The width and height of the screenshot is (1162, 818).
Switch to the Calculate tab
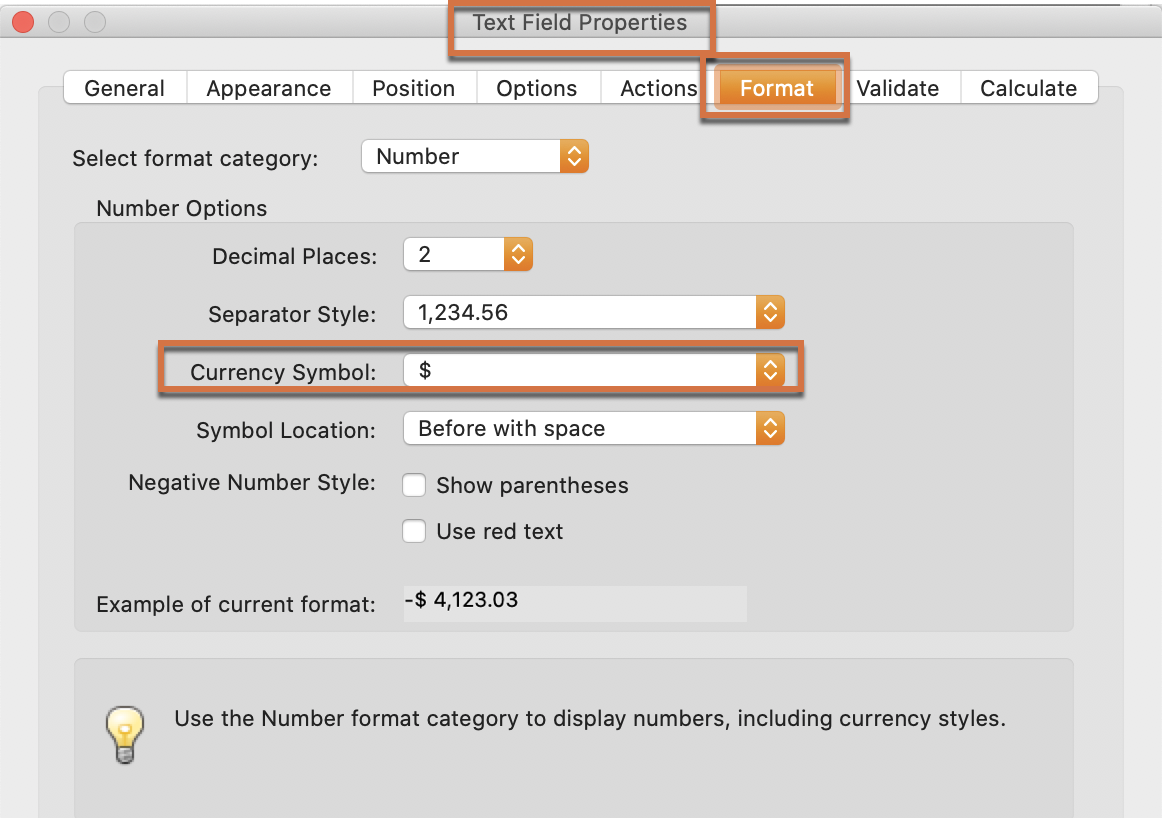[1029, 88]
